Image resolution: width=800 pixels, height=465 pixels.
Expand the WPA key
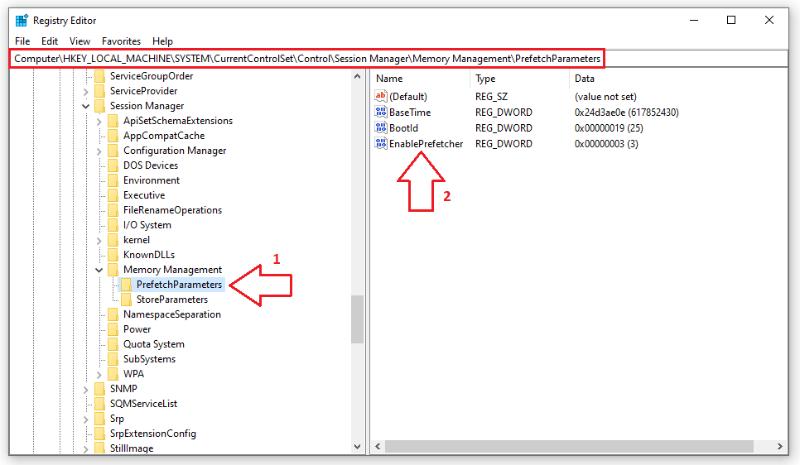click(x=99, y=375)
